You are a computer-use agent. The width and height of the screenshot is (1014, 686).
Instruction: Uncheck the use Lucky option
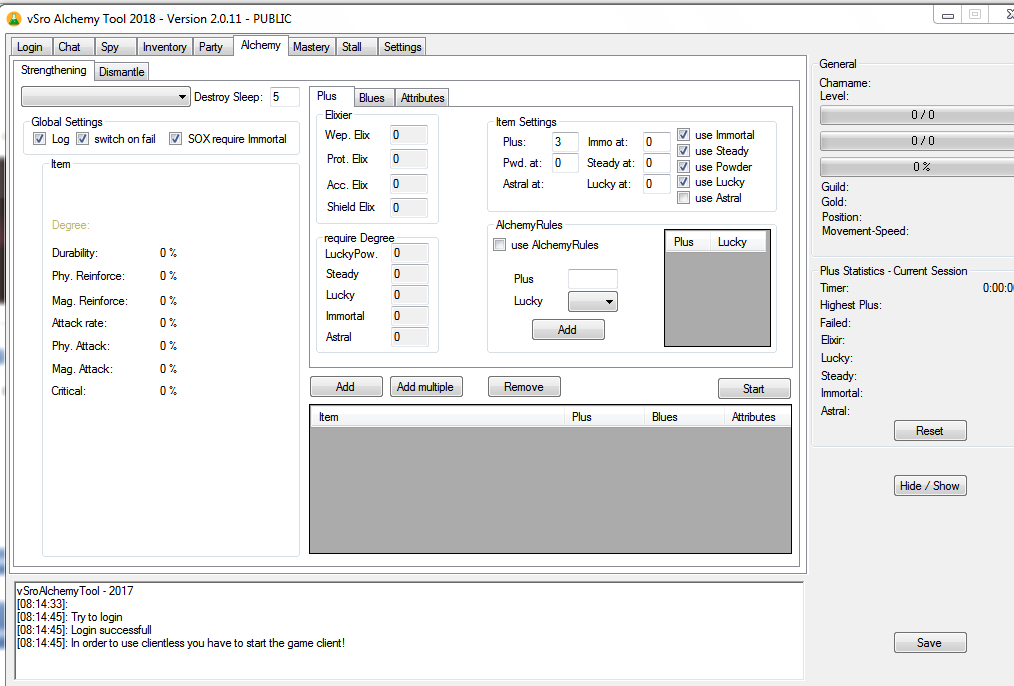[684, 182]
